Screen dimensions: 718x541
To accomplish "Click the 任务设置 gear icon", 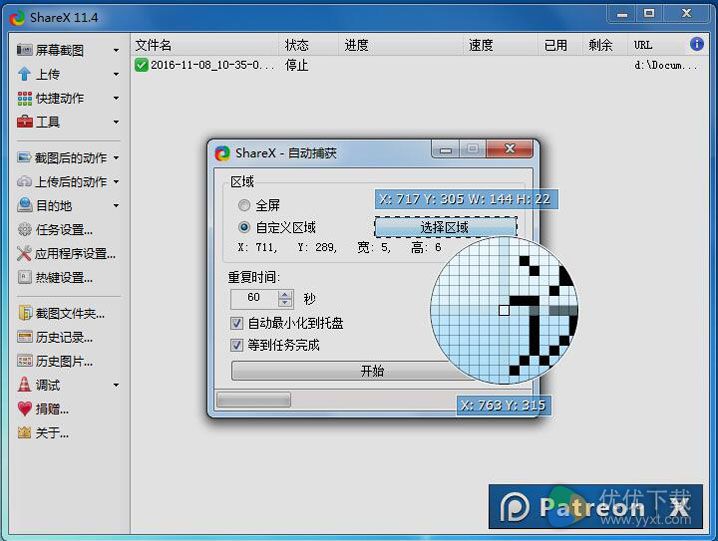I will tap(24, 229).
